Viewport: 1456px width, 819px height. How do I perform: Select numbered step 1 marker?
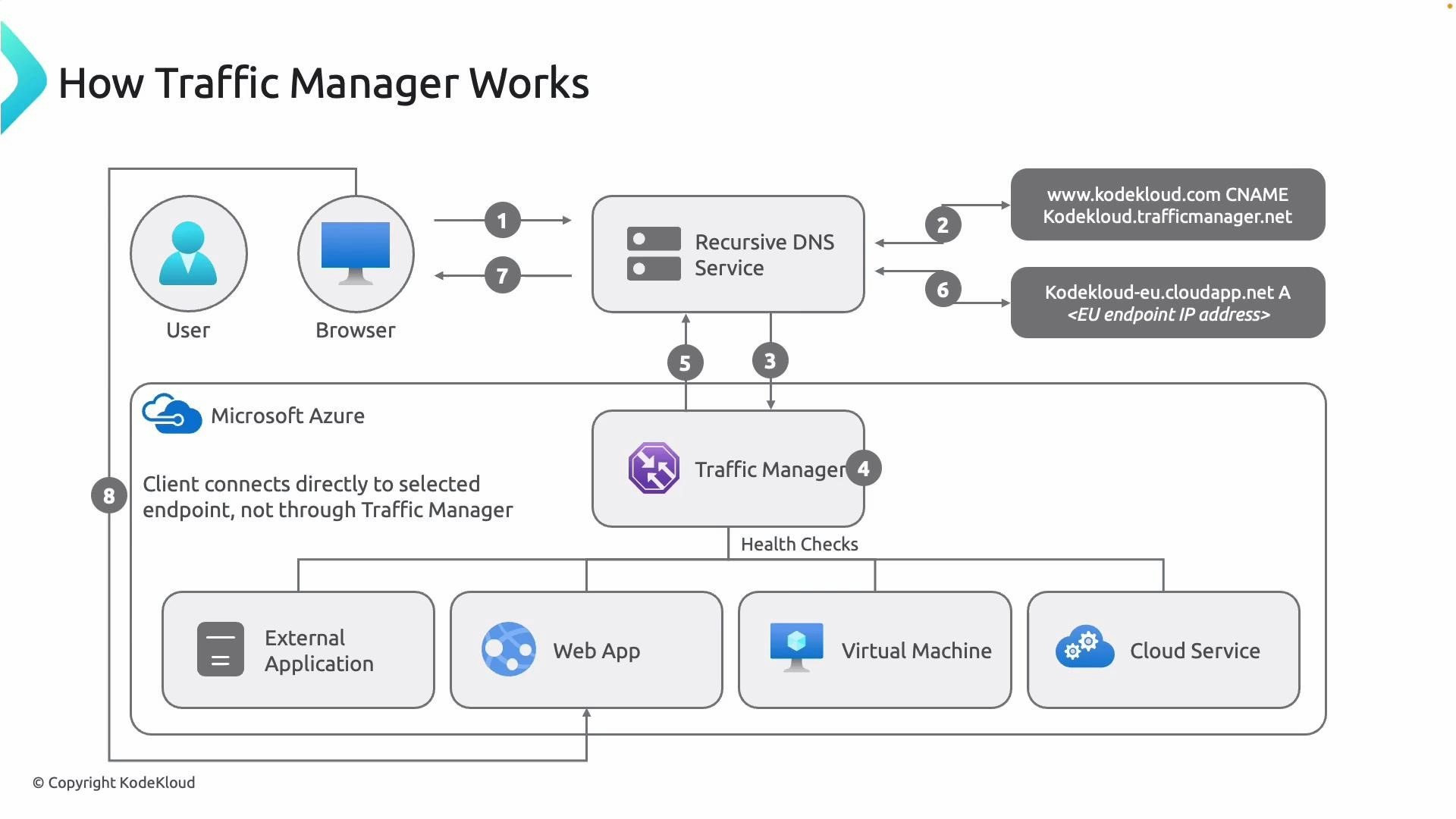coord(501,220)
